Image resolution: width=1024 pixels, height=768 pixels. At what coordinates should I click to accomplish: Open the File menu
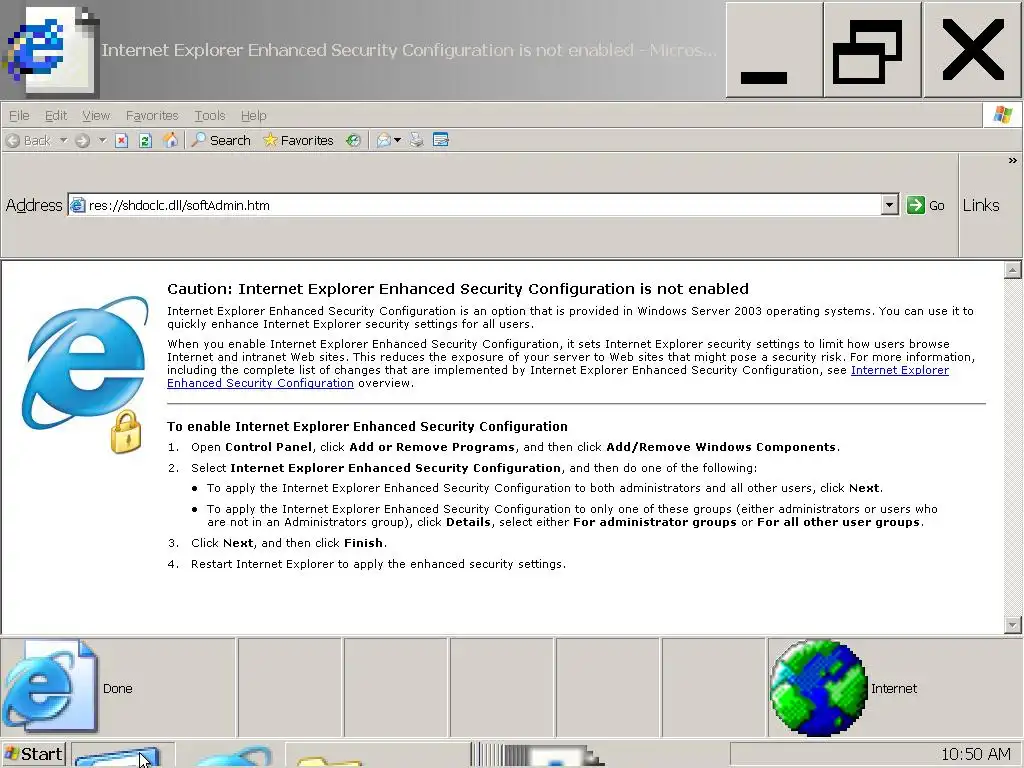point(19,116)
